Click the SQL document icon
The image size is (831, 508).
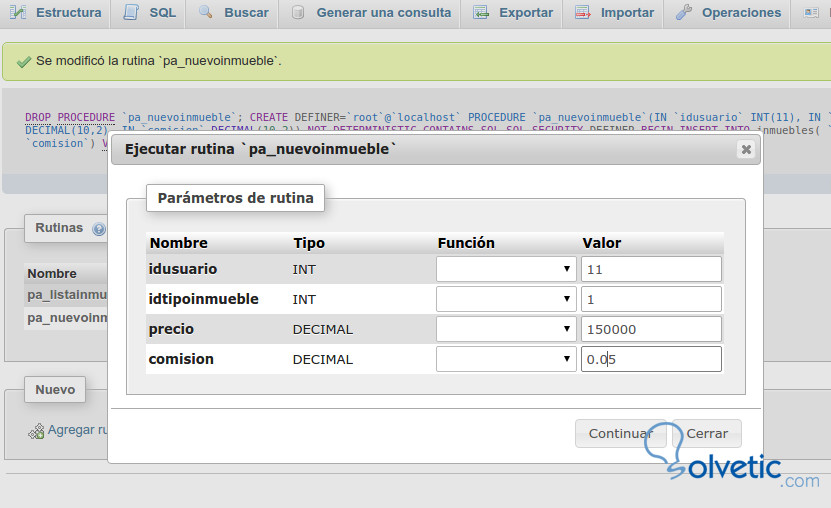point(130,12)
